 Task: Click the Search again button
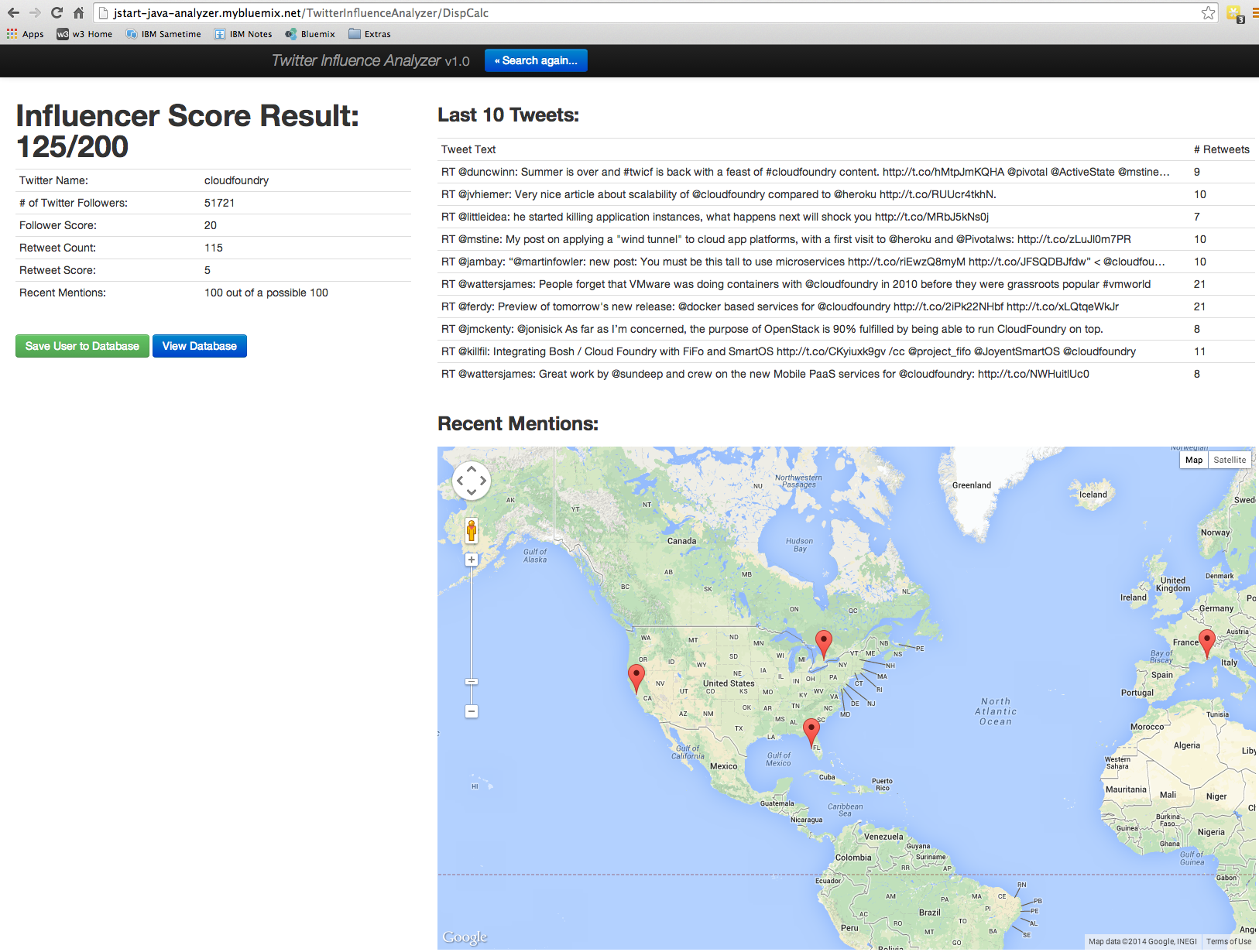click(x=536, y=60)
